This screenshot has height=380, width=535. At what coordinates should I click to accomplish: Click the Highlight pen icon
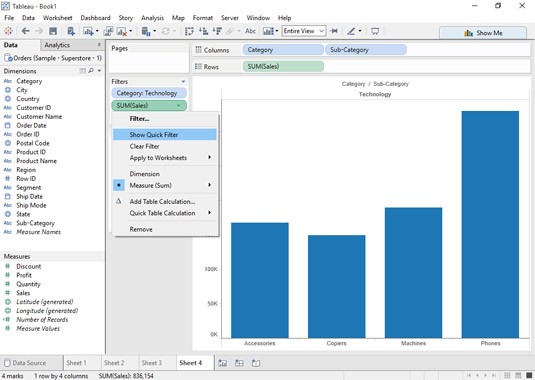[x=351, y=31]
